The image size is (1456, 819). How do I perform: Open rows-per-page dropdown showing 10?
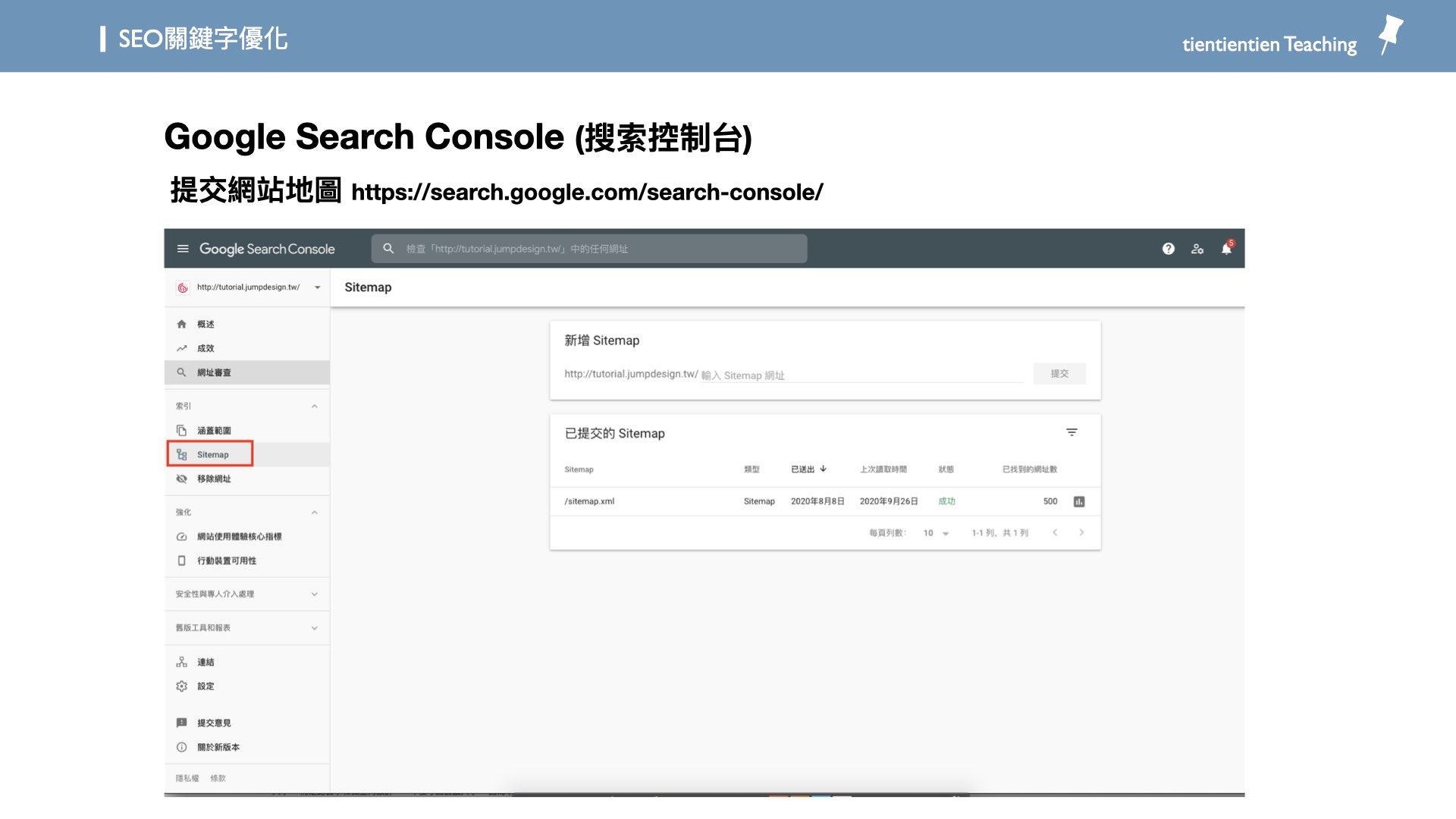(x=935, y=533)
